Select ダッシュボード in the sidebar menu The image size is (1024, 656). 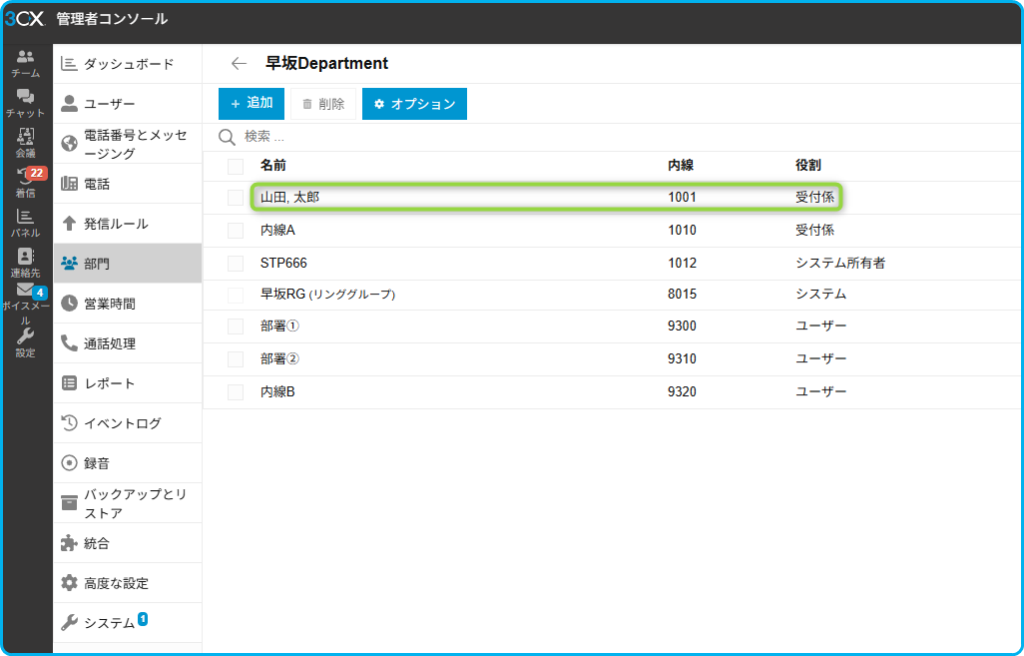coord(128,64)
